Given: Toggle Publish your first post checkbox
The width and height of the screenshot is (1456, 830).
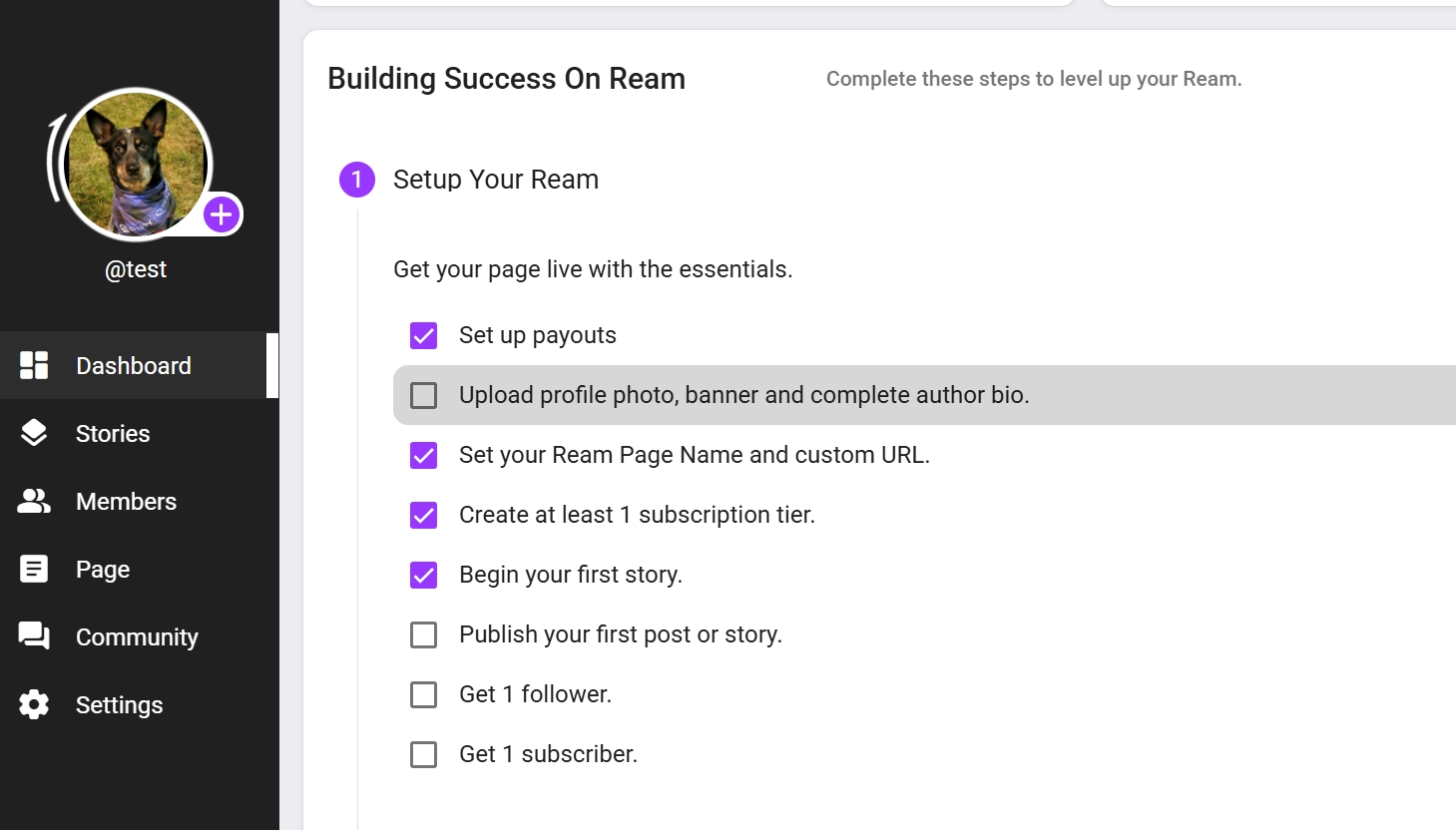Looking at the screenshot, I should [424, 634].
